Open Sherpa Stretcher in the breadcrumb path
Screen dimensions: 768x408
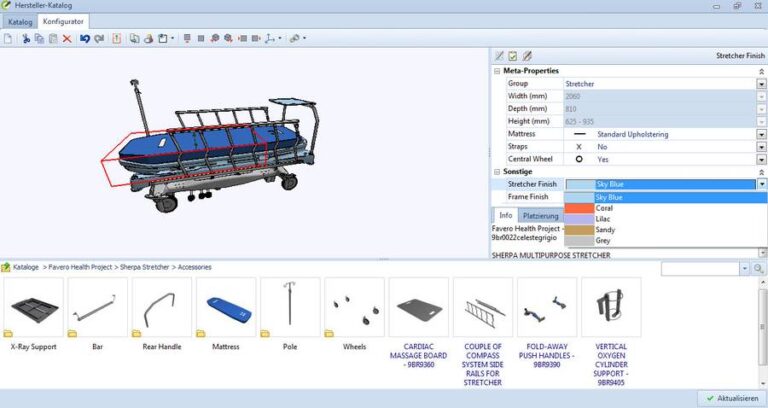147,268
